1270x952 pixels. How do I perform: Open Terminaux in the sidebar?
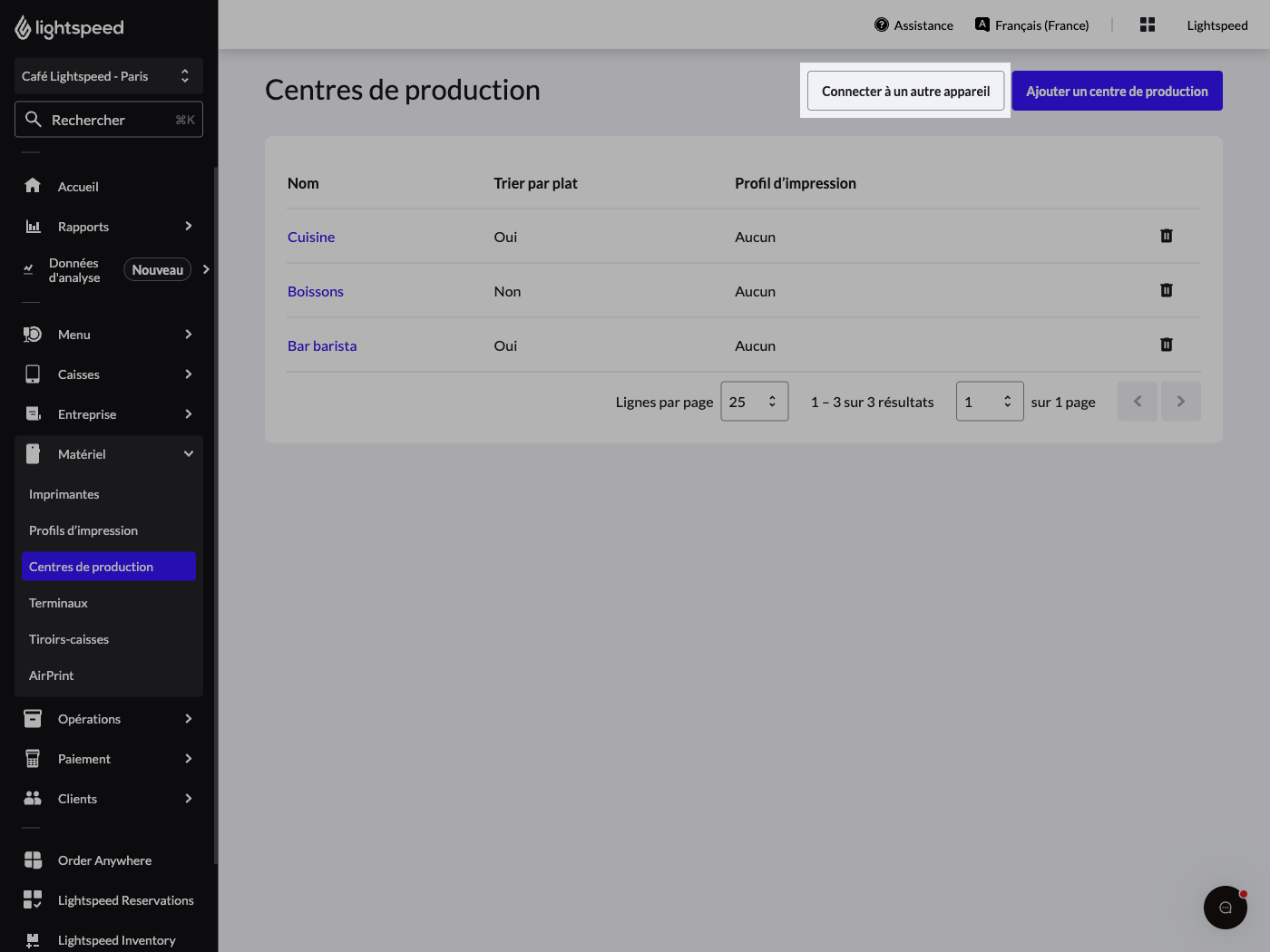pyautogui.click(x=109, y=603)
